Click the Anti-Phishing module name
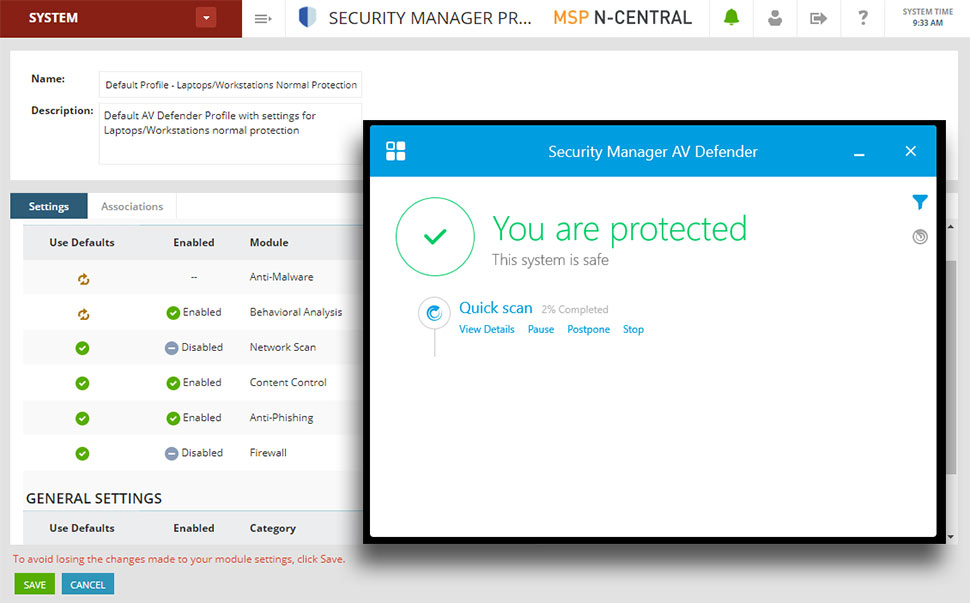The image size is (970, 603). (x=281, y=418)
